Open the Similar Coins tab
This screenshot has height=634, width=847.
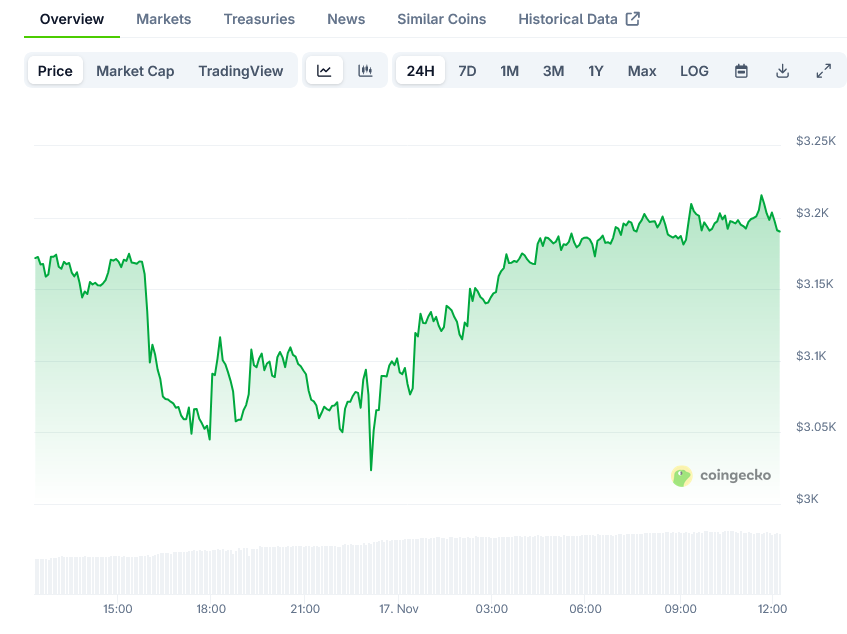[441, 18]
